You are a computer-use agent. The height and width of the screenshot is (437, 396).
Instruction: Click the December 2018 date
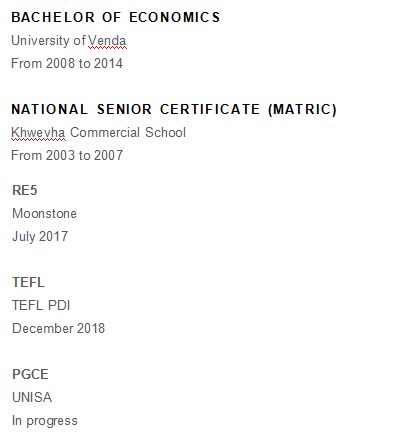(59, 328)
